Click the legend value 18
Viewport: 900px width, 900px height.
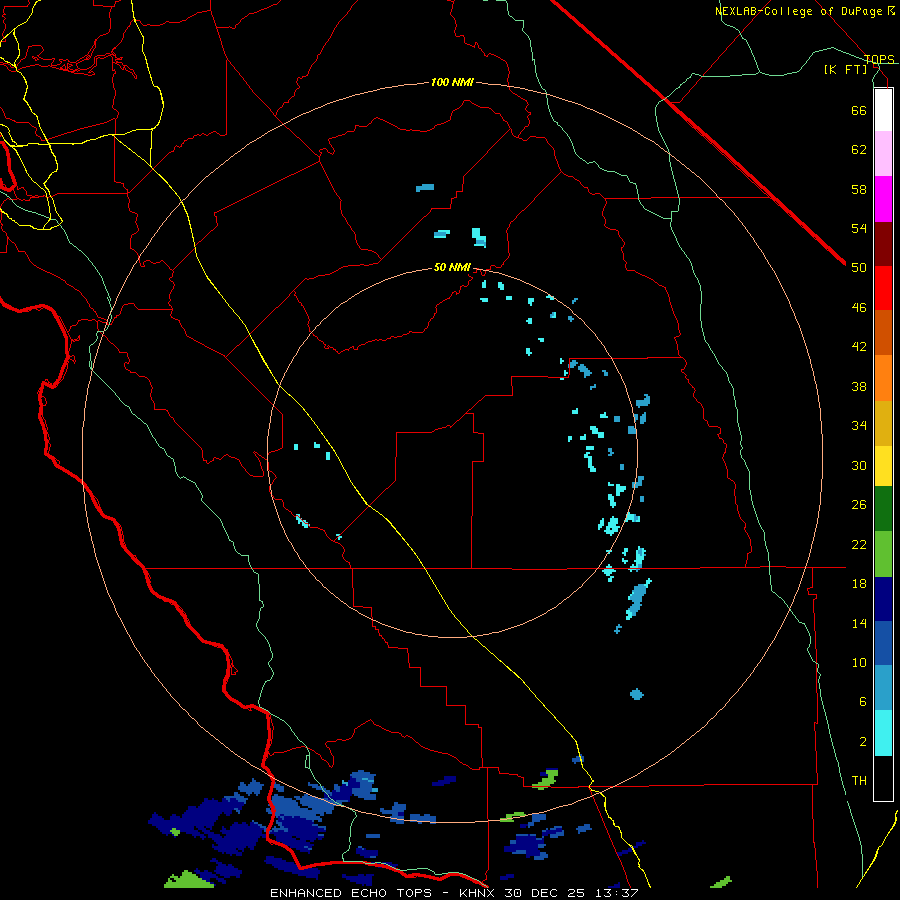pos(859,584)
